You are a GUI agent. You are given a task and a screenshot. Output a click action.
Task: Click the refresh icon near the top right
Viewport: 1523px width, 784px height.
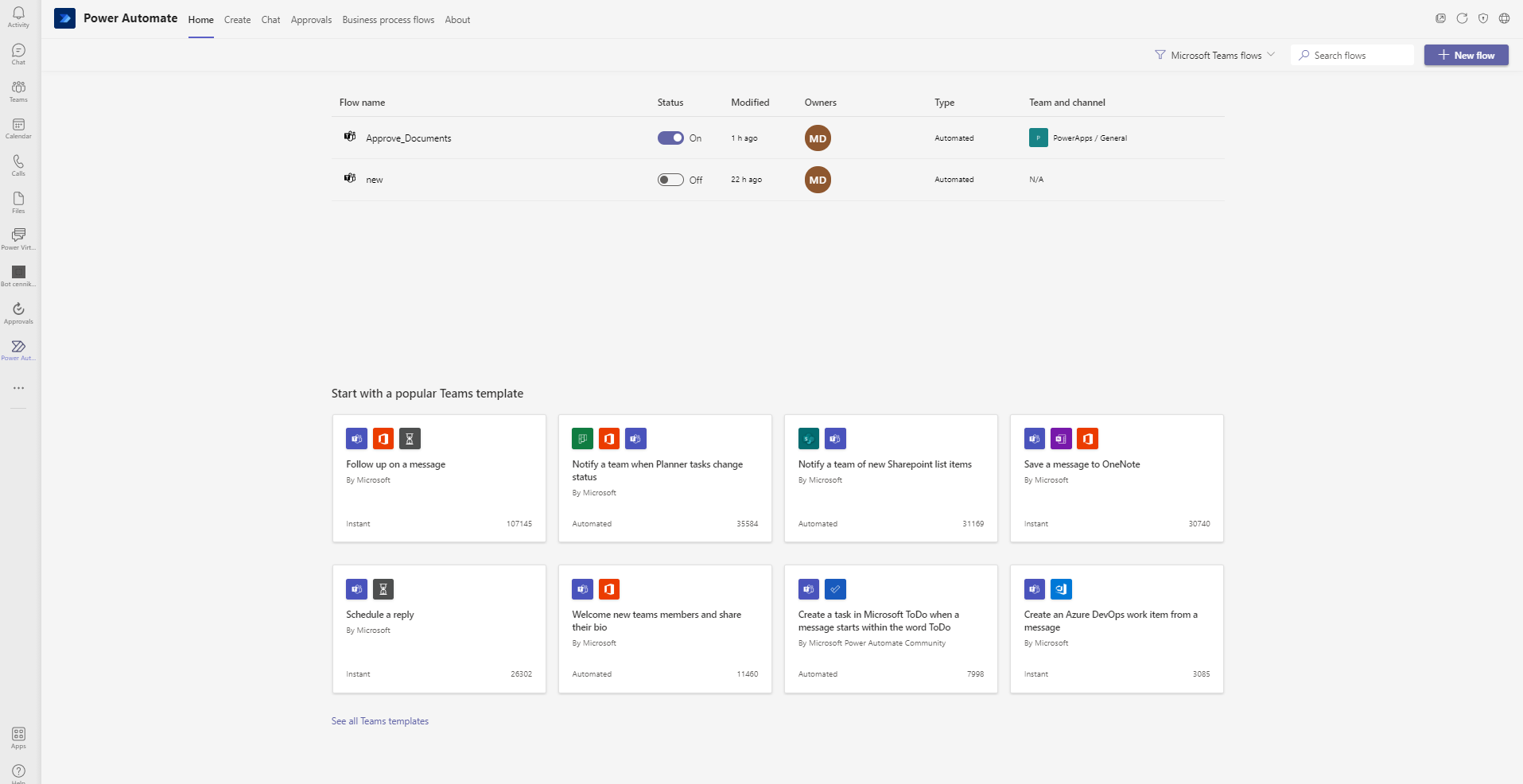(1462, 17)
